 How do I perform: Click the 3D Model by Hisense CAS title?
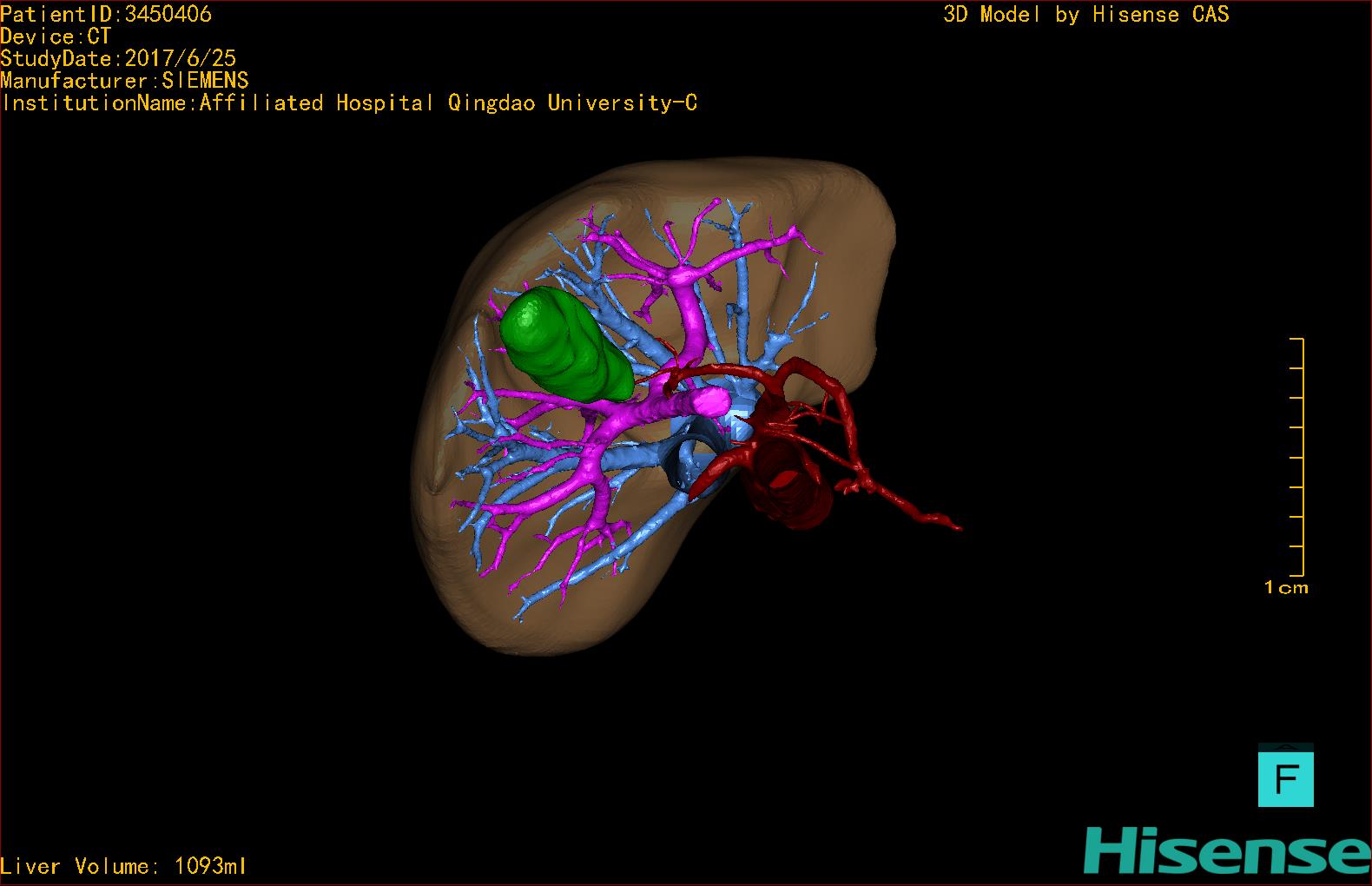pos(1086,15)
